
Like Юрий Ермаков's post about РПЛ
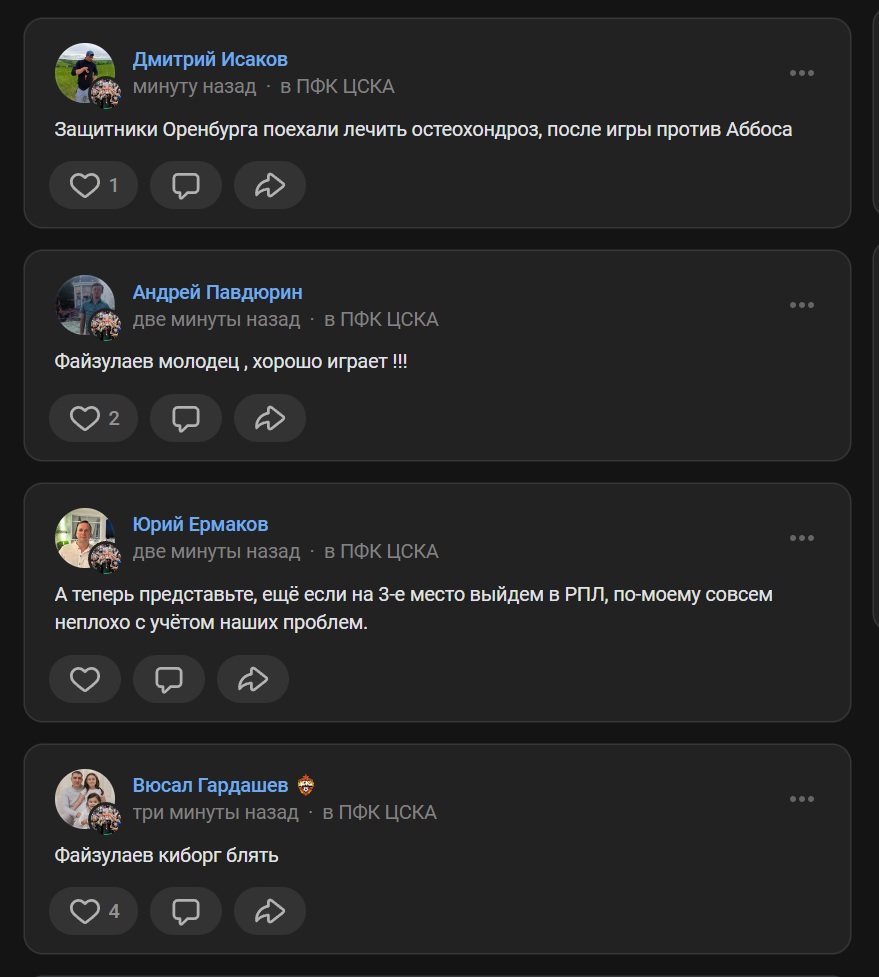(x=85, y=680)
